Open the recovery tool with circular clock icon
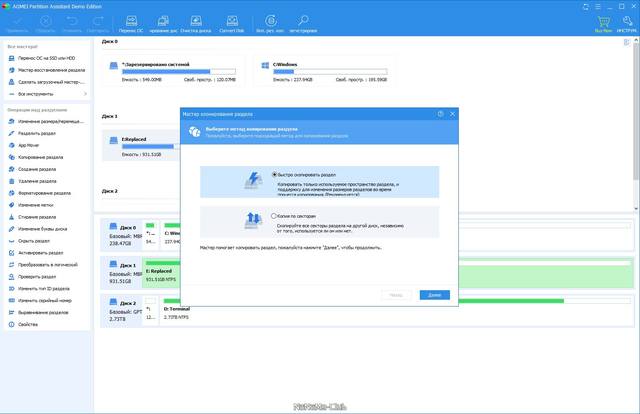The height and width of the screenshot is (414, 640). point(270,24)
